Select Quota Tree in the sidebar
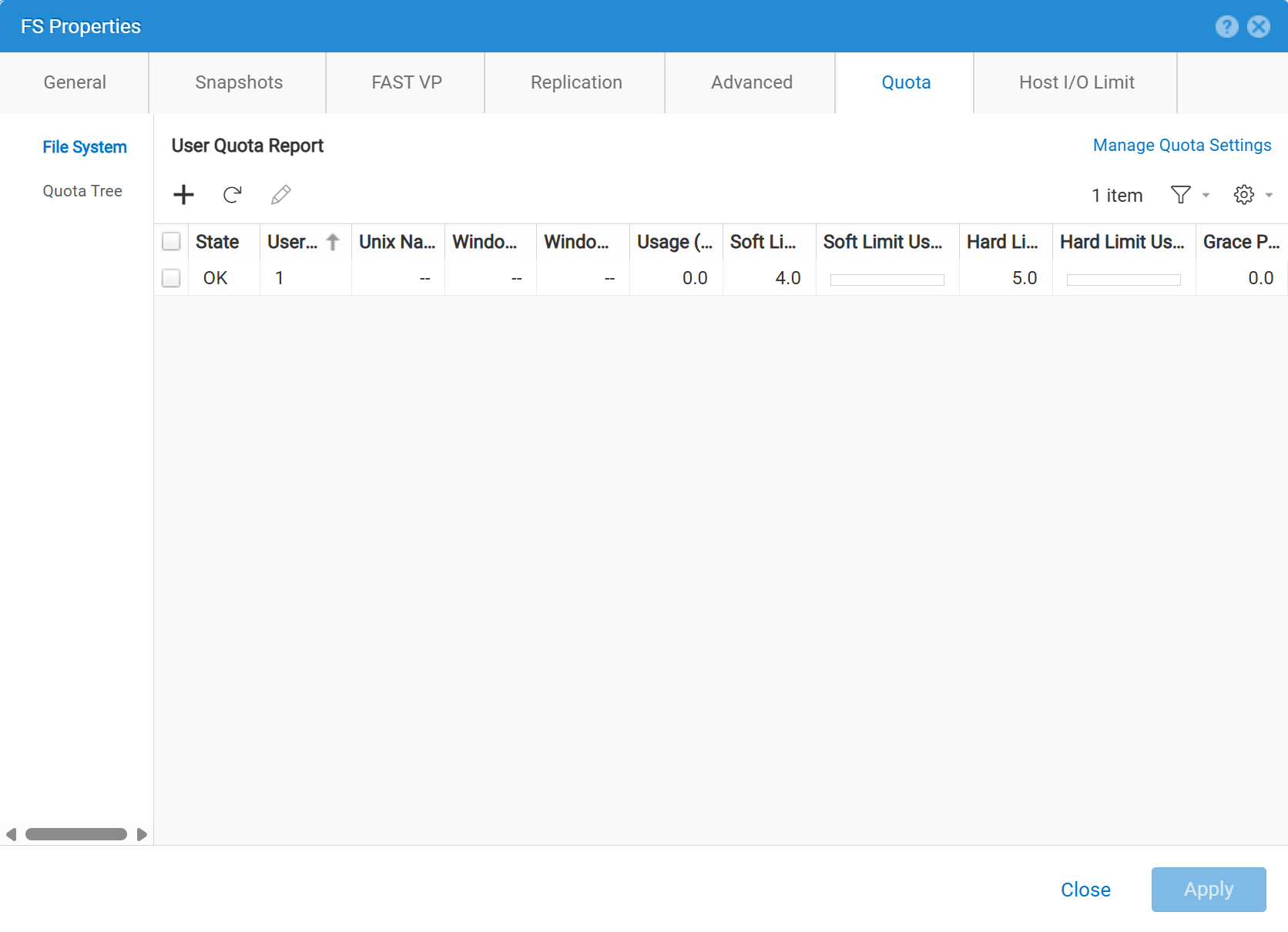 click(82, 191)
